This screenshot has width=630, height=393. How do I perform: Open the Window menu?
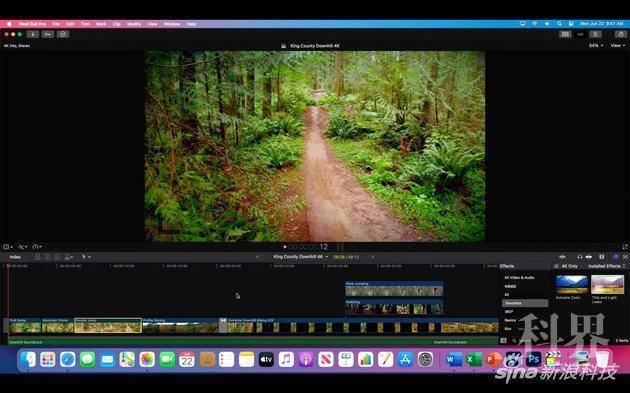(172, 24)
